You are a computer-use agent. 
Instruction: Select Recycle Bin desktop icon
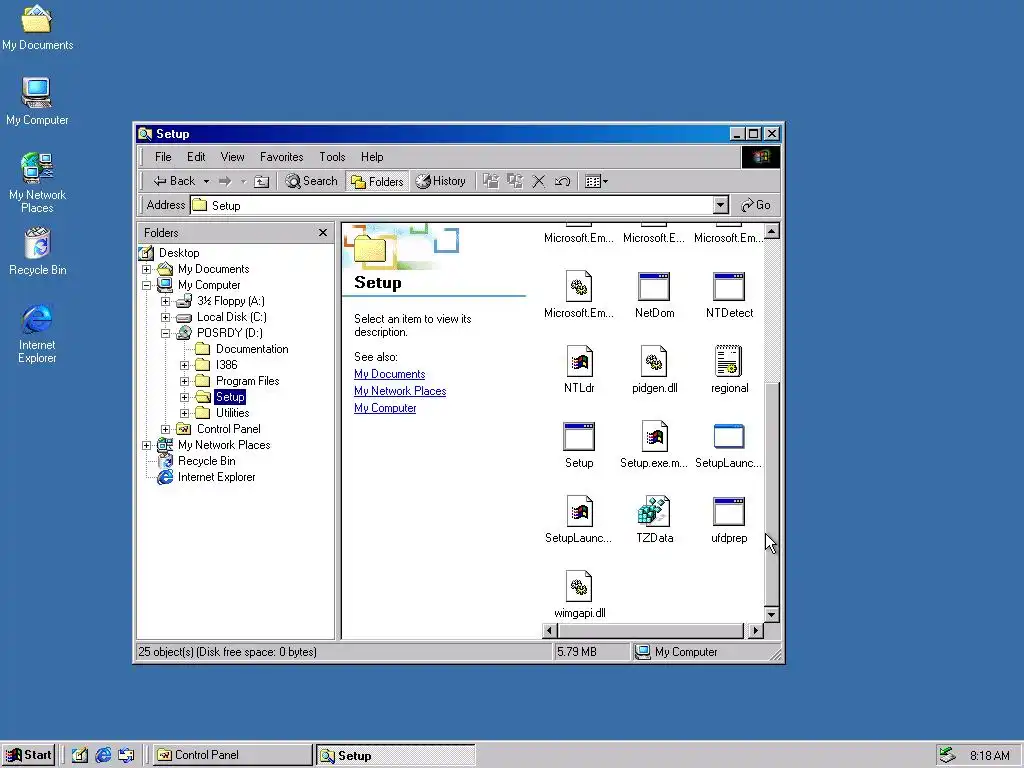(x=37, y=251)
